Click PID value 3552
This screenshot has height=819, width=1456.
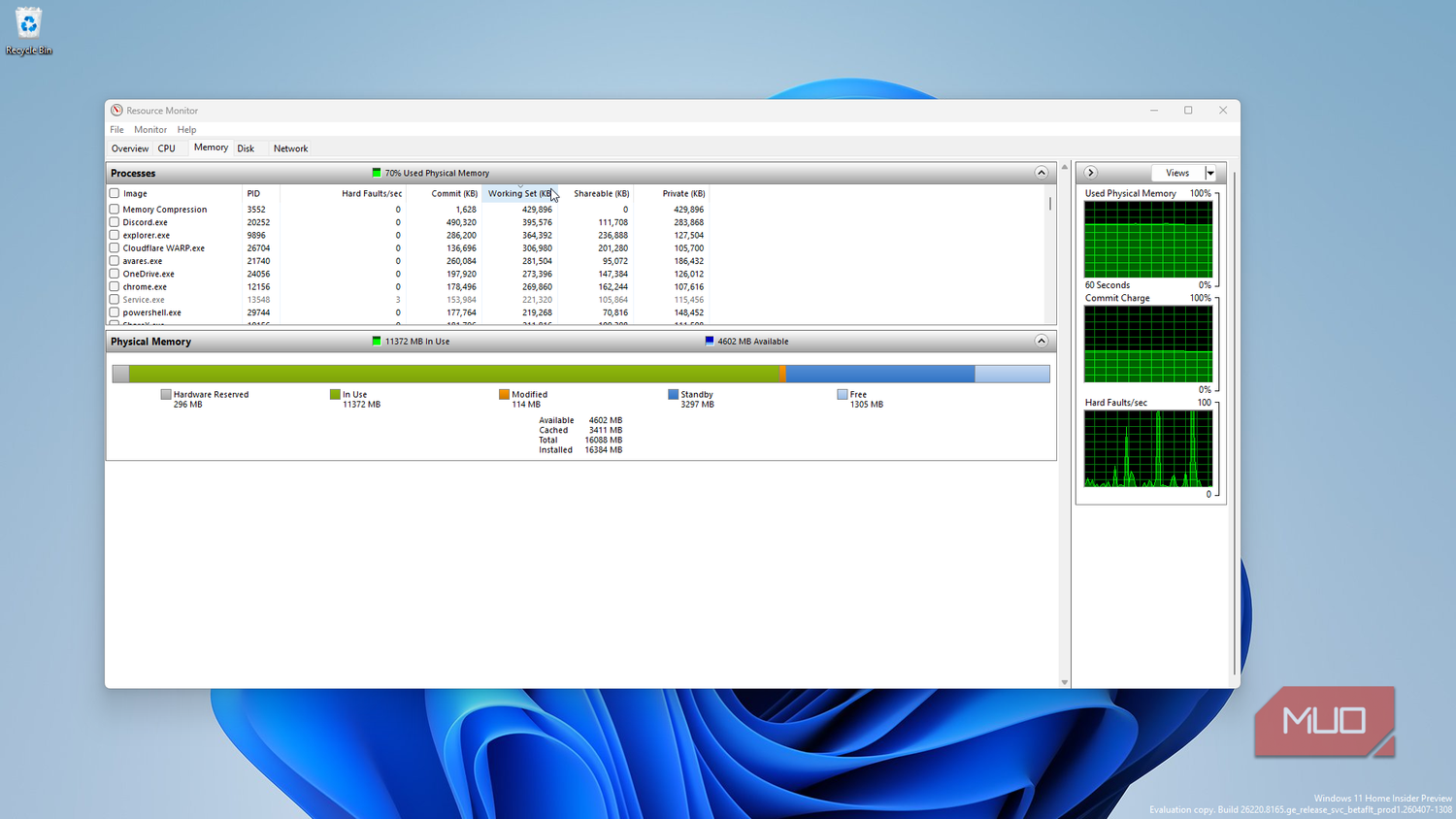click(256, 210)
